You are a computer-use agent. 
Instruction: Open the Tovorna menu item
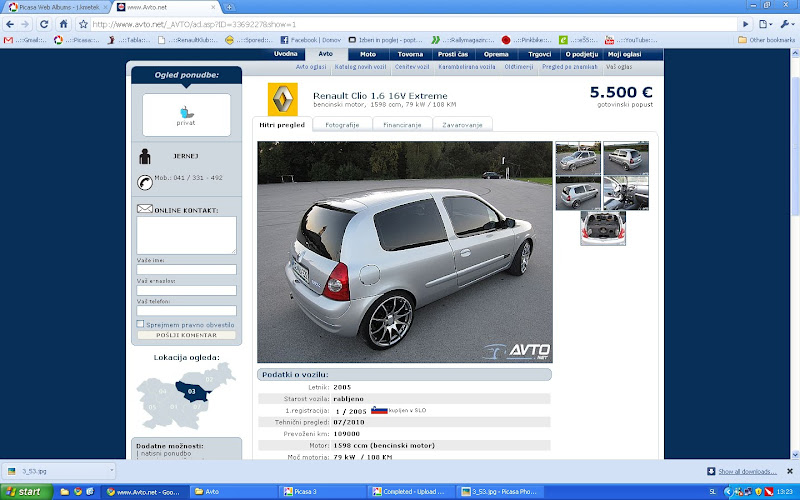click(x=410, y=54)
